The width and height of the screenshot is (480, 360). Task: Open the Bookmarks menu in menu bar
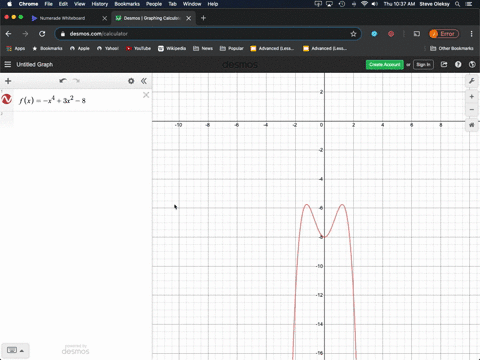(x=127, y=4)
